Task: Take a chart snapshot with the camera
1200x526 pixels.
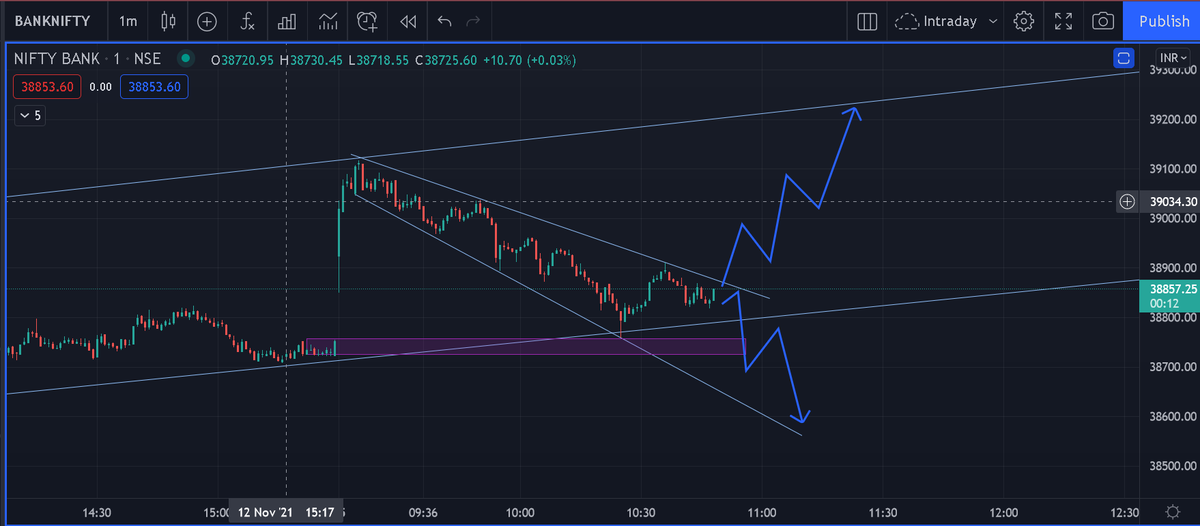Action: tap(1103, 20)
